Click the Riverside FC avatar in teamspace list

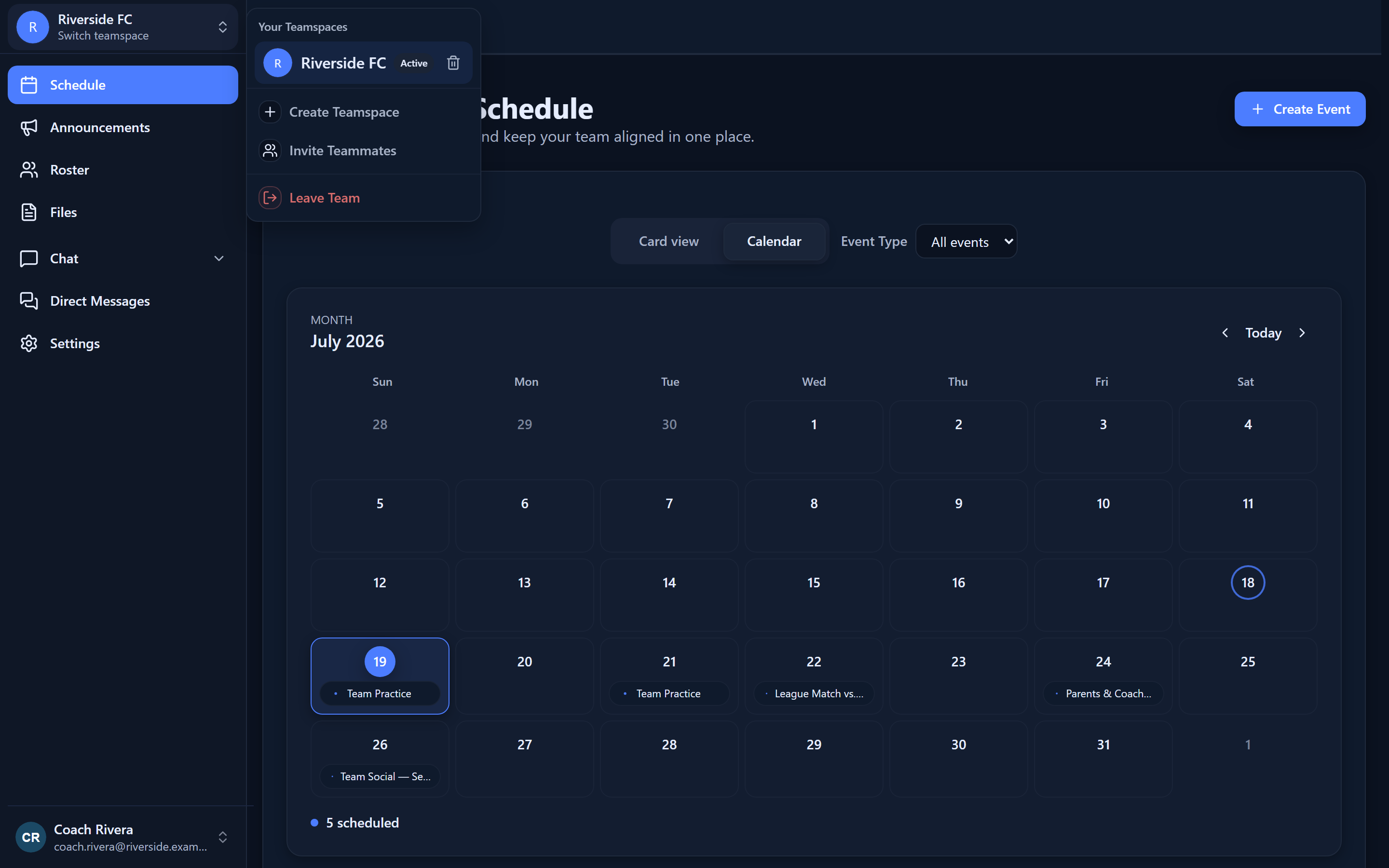(278, 63)
